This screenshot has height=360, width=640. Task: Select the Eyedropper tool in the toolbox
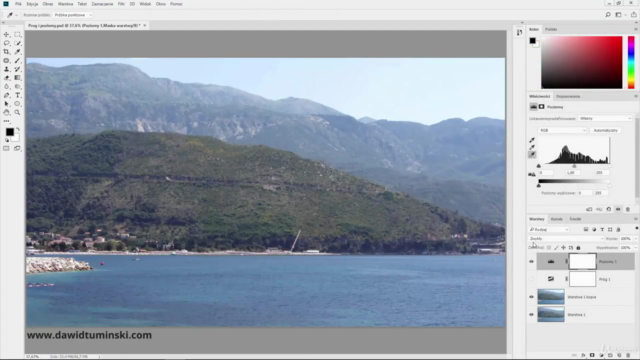18,52
